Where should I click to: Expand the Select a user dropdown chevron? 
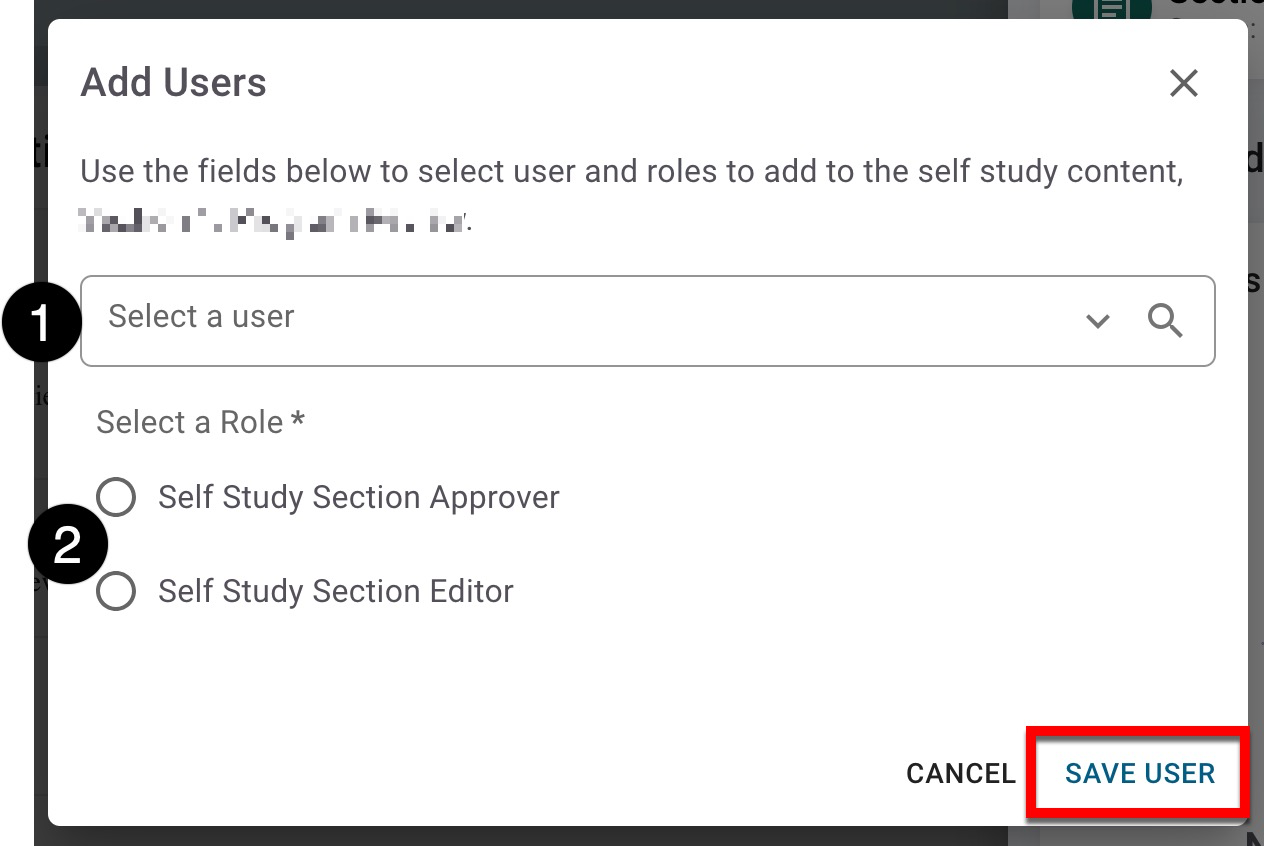click(x=1098, y=321)
